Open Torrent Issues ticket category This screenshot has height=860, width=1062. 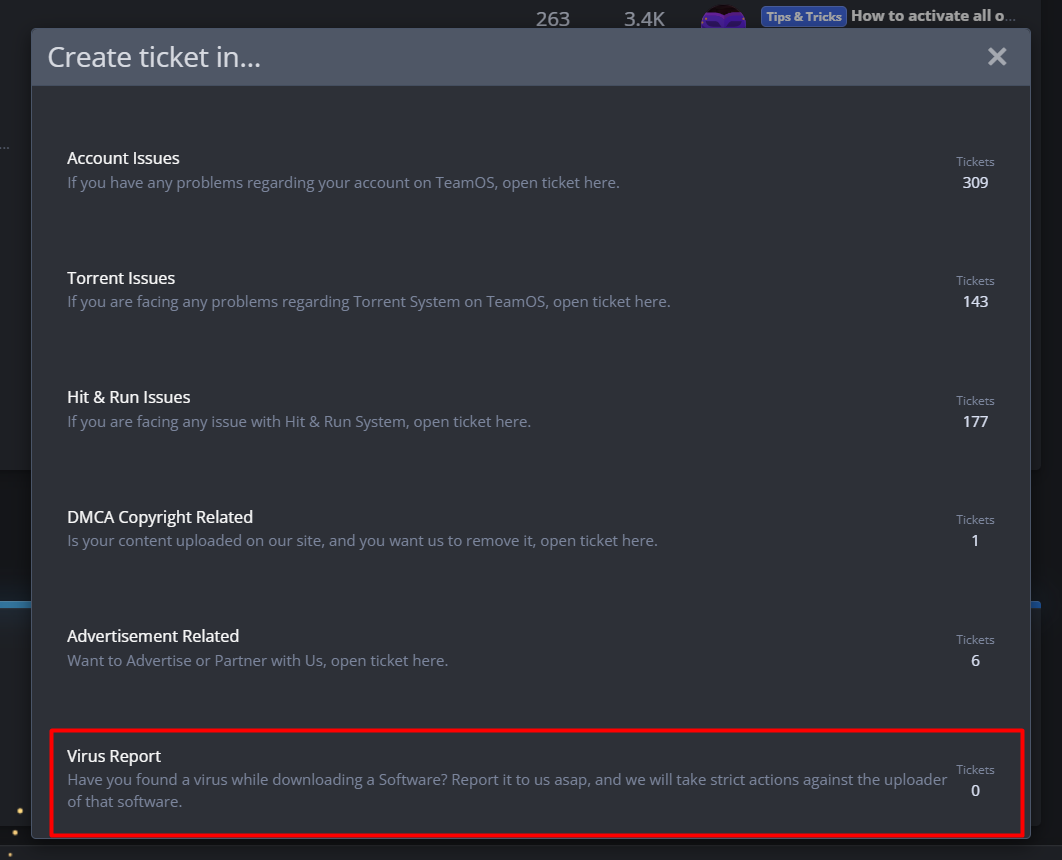point(121,278)
